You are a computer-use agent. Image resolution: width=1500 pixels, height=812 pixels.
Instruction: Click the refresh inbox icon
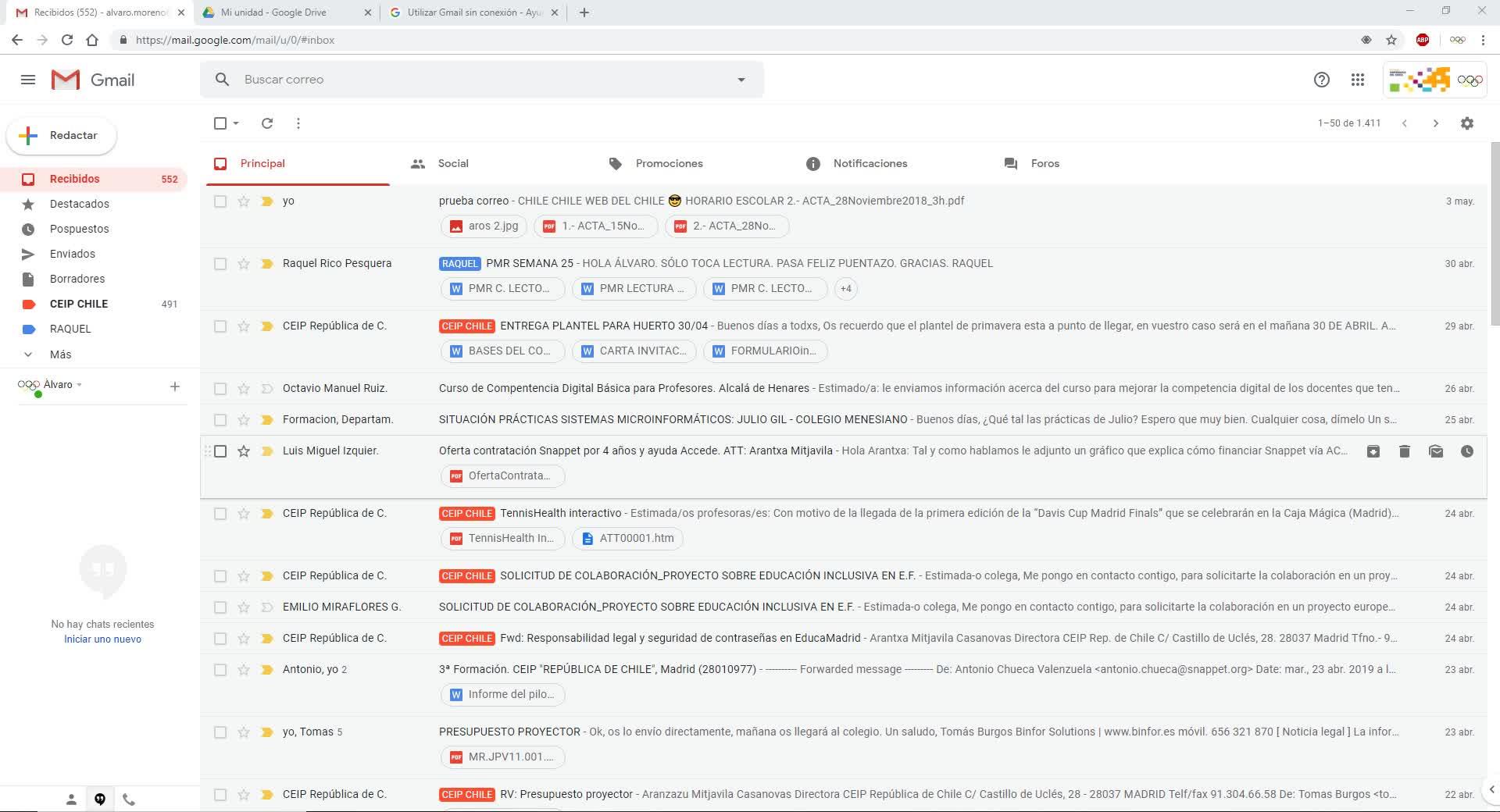point(267,123)
